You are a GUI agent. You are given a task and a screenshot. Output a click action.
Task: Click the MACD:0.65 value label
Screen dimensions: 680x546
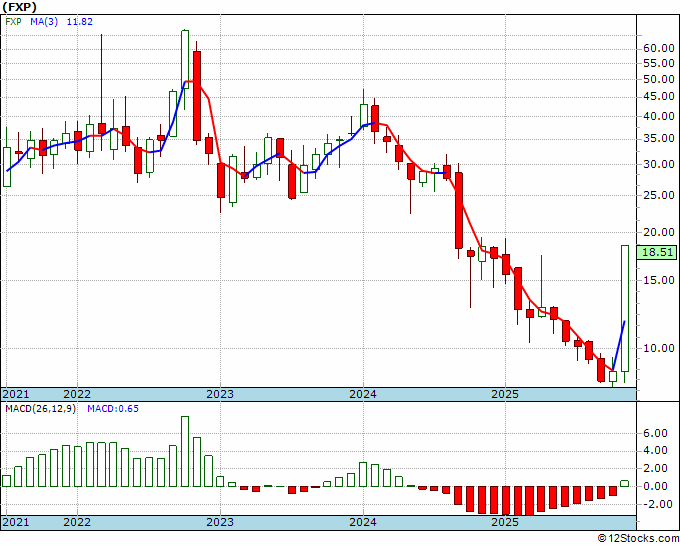pyautogui.click(x=113, y=409)
